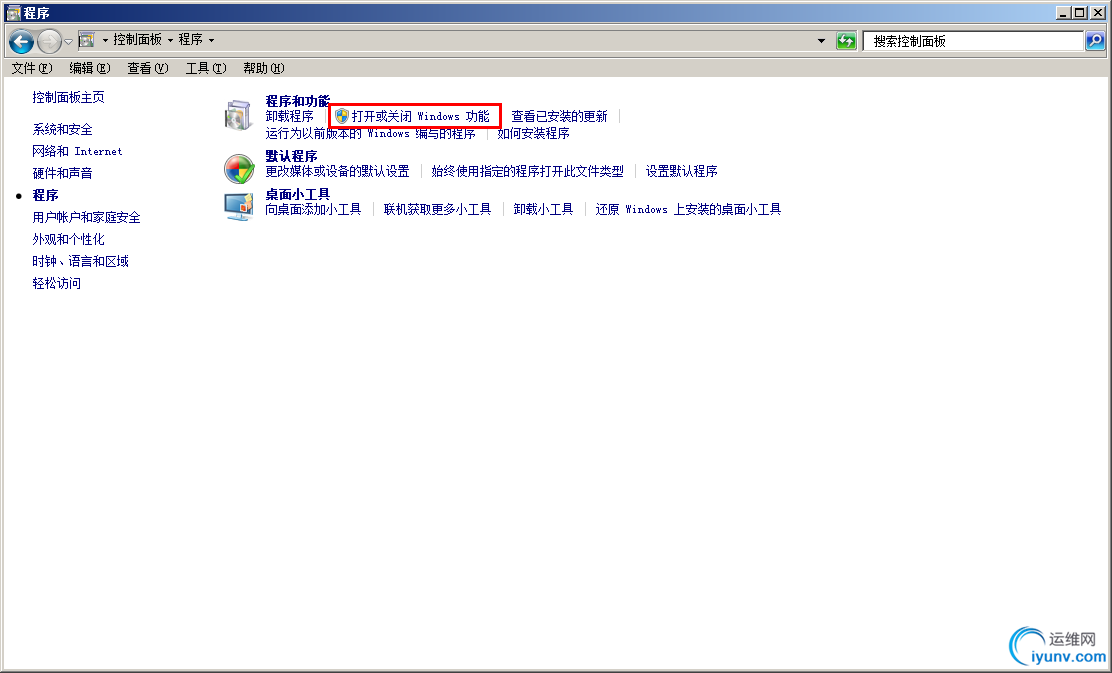Image resolution: width=1112 pixels, height=673 pixels.
Task: Open the 查看(V) menu
Action: [x=148, y=68]
